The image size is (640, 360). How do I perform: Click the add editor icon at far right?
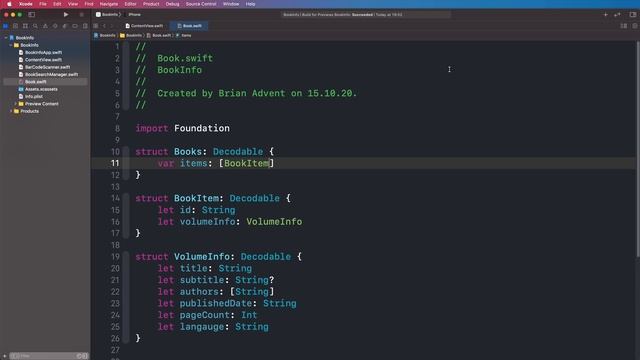click(x=635, y=26)
